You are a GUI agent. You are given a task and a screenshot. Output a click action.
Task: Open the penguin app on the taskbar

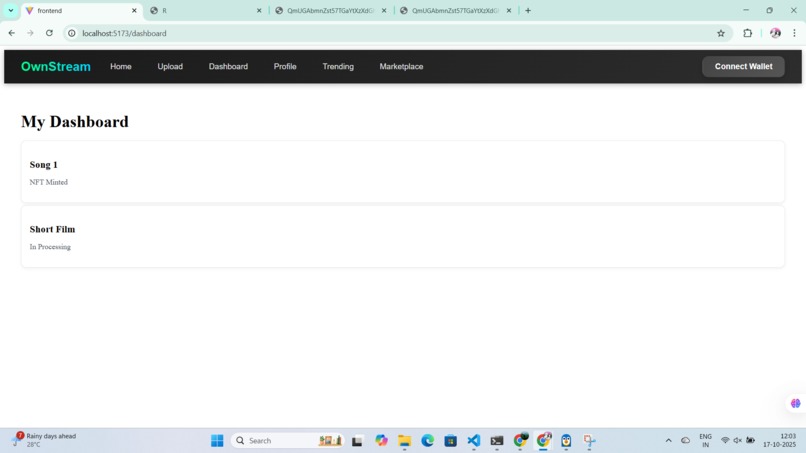[x=566, y=441]
